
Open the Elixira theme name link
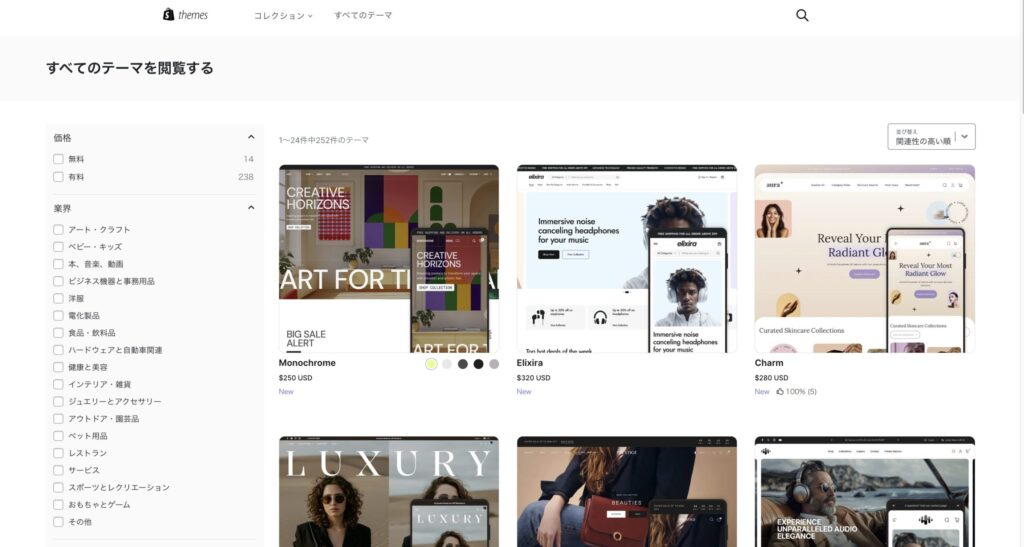click(530, 363)
